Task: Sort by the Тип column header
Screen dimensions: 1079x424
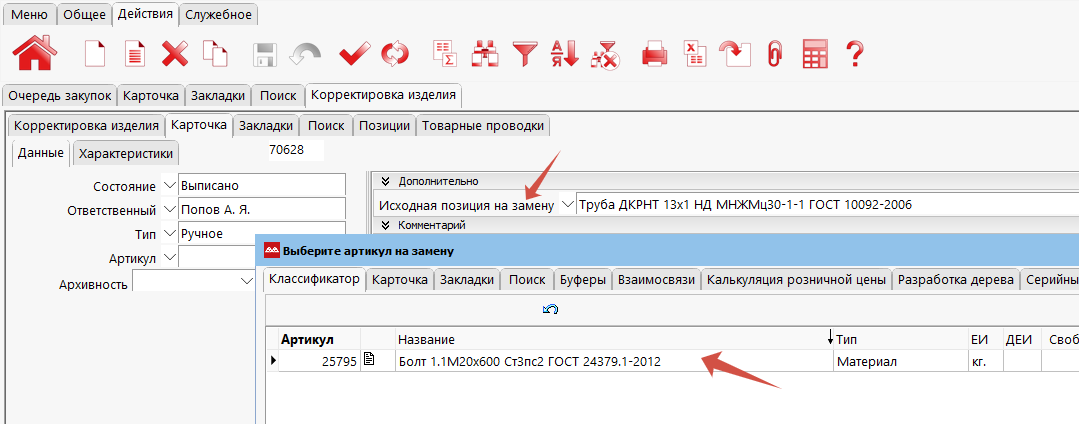Action: pyautogui.click(x=900, y=339)
